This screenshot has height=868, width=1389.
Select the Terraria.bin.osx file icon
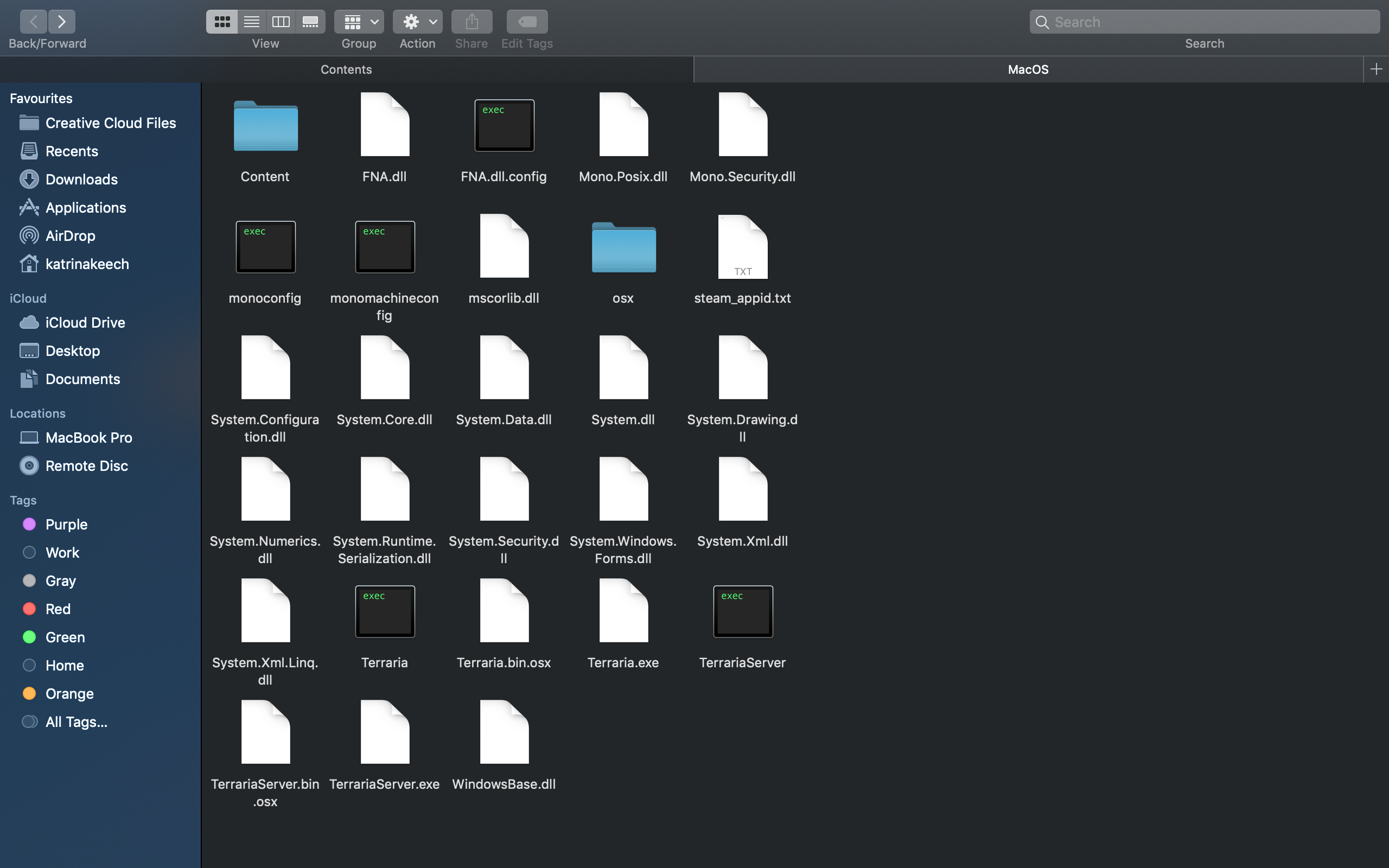pyautogui.click(x=504, y=610)
